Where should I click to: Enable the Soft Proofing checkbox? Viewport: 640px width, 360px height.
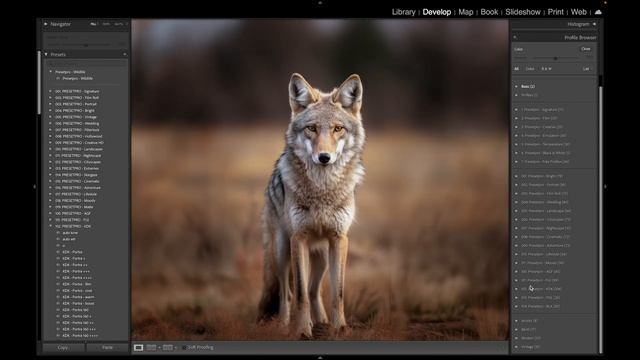click(184, 347)
